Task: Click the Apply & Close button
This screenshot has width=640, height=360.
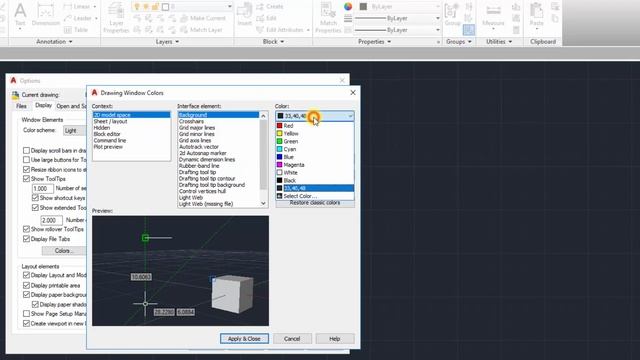Action: pyautogui.click(x=244, y=339)
